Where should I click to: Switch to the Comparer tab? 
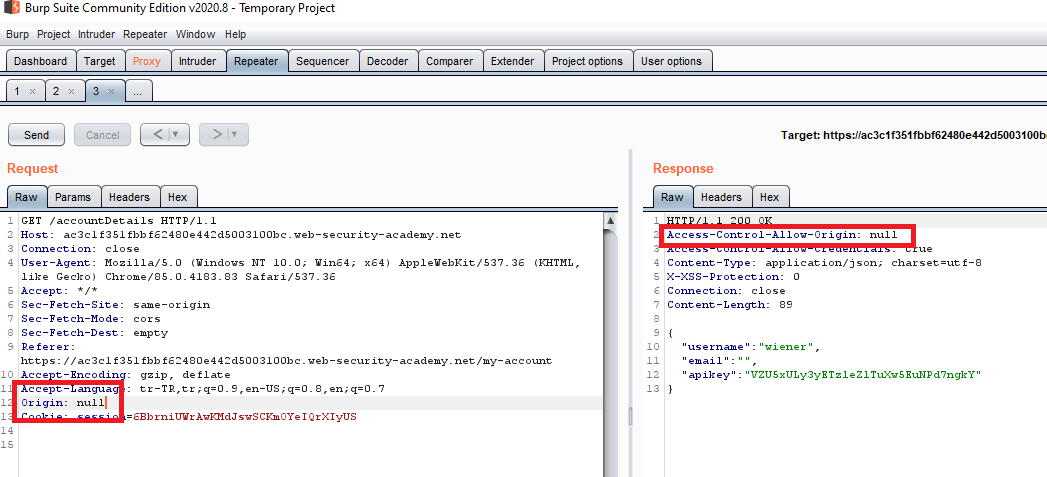click(x=450, y=61)
